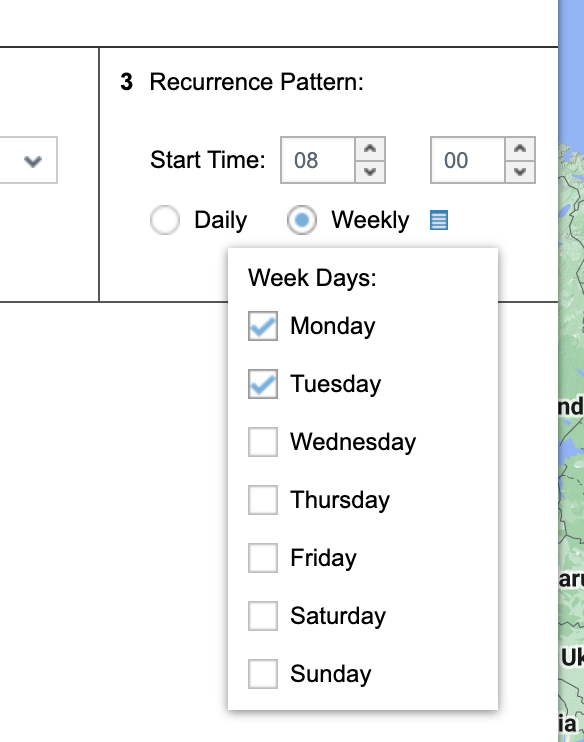
Task: Enable the Saturday checkbox
Action: coord(263,616)
